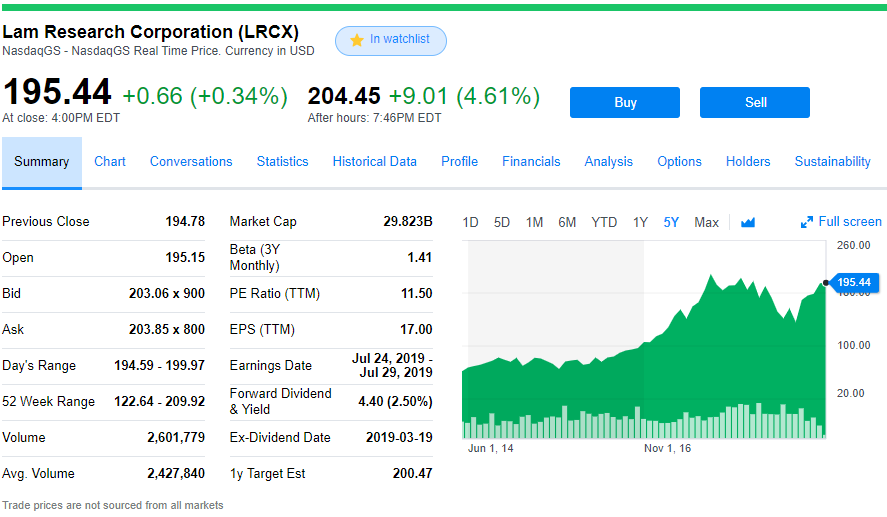This screenshot has height=517, width=887.
Task: View the Conversations tab
Action: tap(191, 161)
